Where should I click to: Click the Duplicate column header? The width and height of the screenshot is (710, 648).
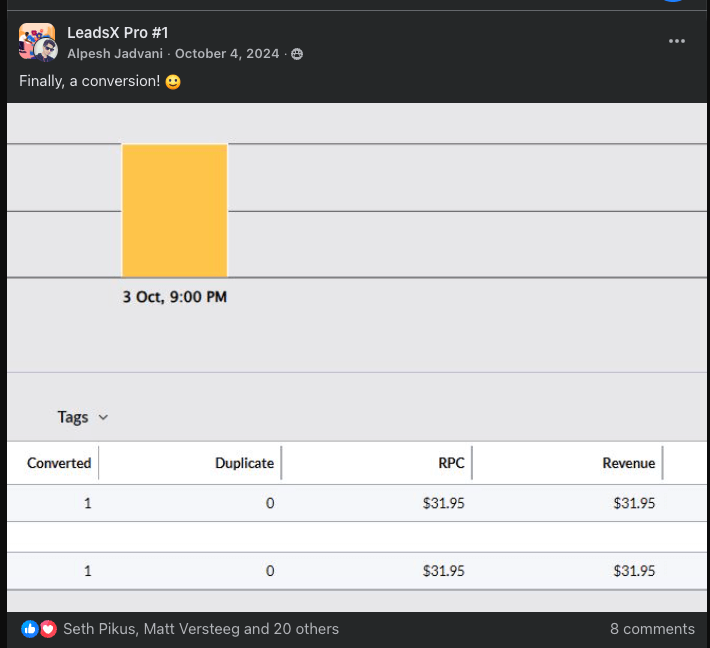(x=244, y=463)
